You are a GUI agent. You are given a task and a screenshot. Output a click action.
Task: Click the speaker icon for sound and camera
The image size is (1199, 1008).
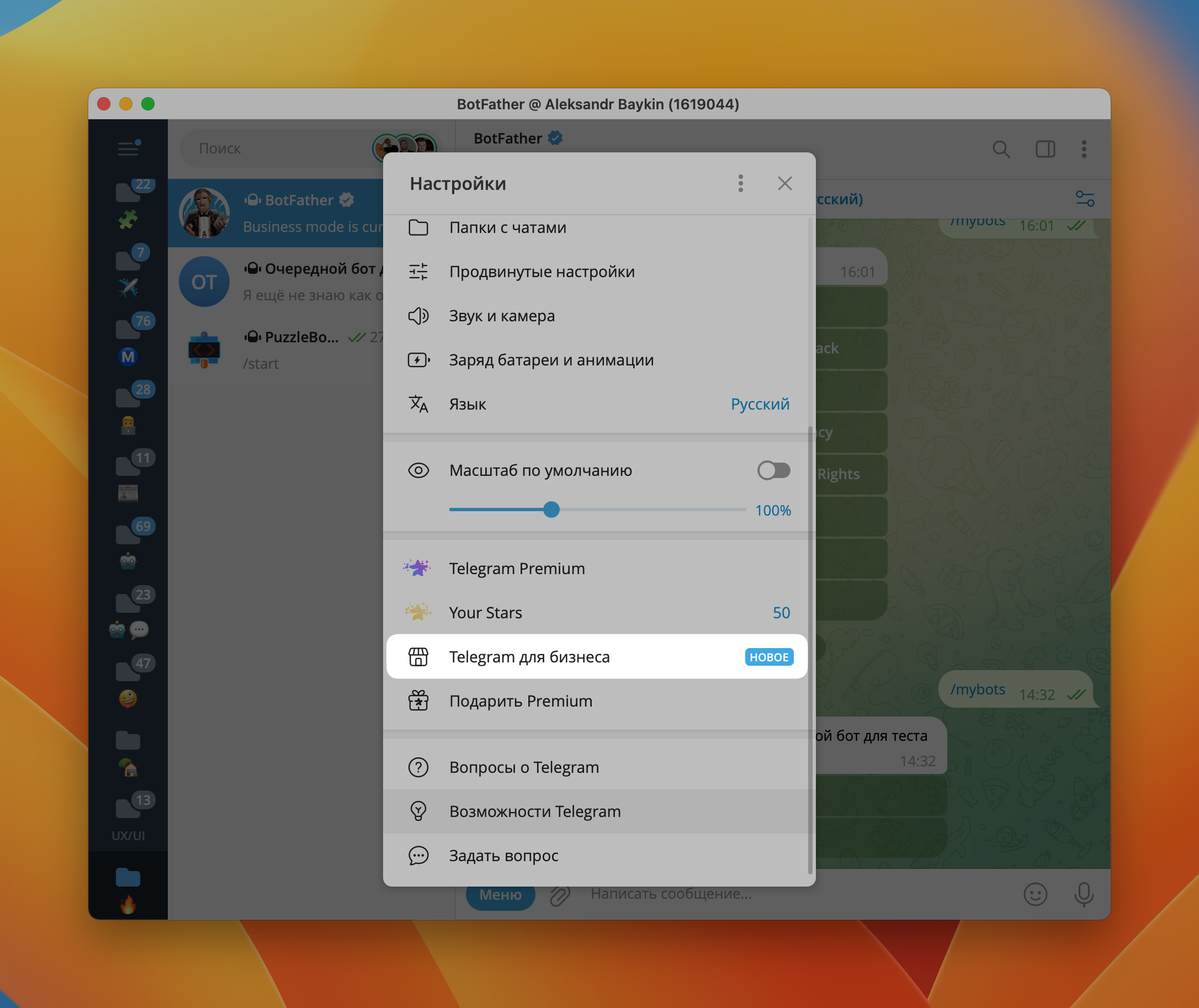tap(418, 315)
